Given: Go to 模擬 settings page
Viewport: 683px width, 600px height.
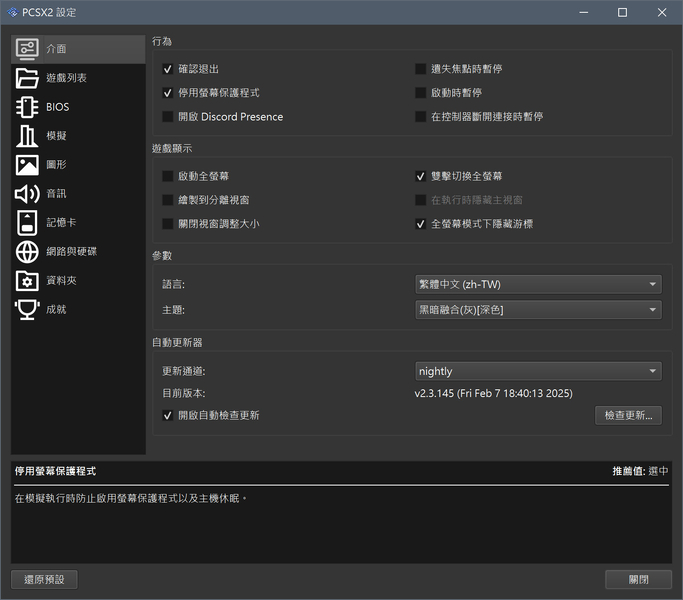Looking at the screenshot, I should [78, 136].
